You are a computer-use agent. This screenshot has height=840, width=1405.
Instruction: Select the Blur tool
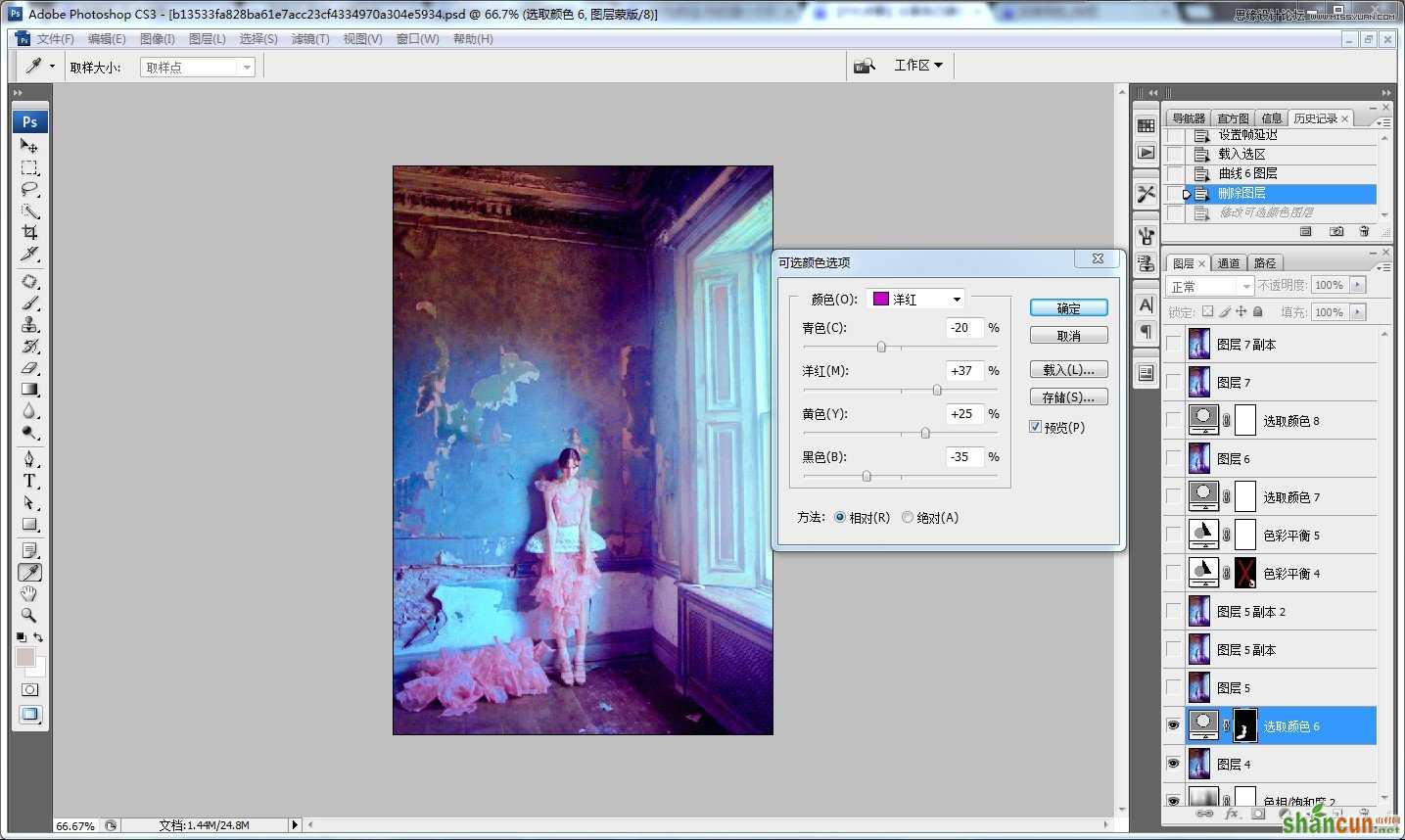click(x=29, y=410)
